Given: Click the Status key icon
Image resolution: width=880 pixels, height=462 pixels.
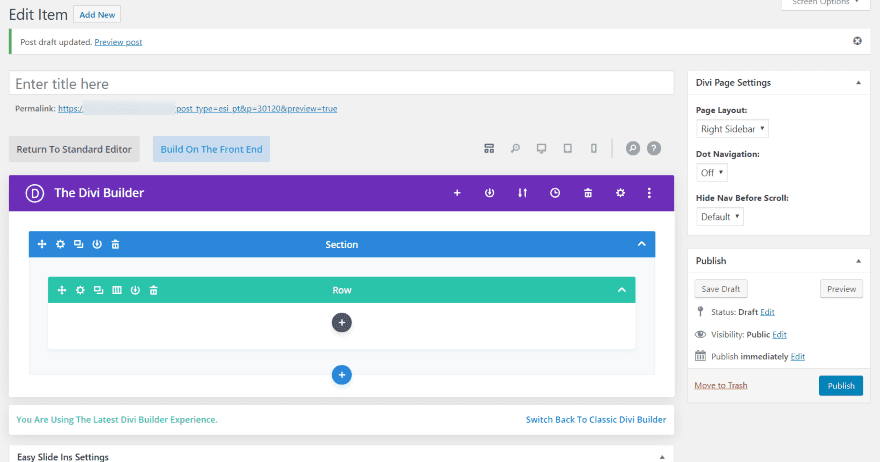Looking at the screenshot, I should 700,312.
